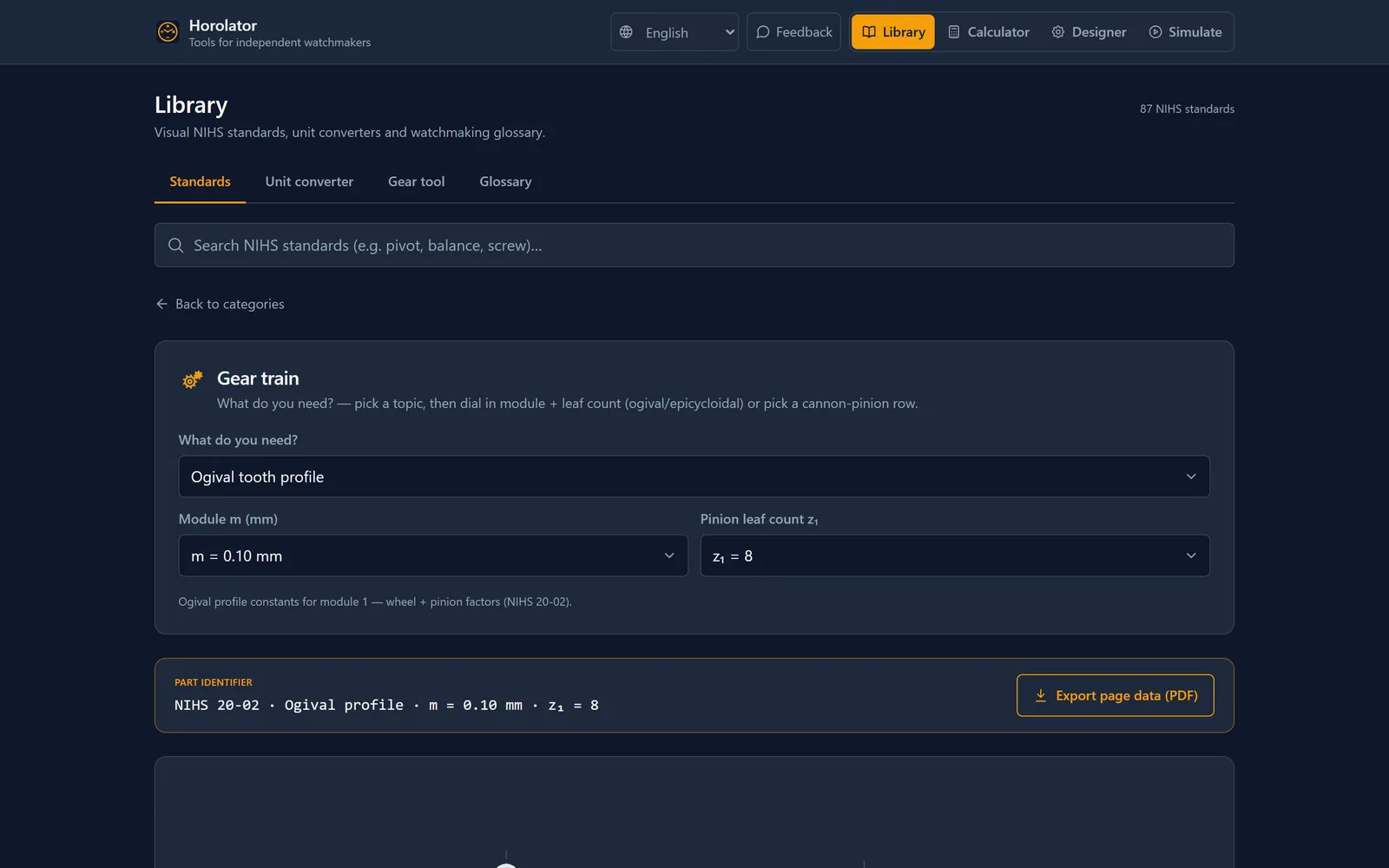Viewport: 1389px width, 868px height.
Task: Click the Simulate play icon
Action: click(x=1155, y=32)
